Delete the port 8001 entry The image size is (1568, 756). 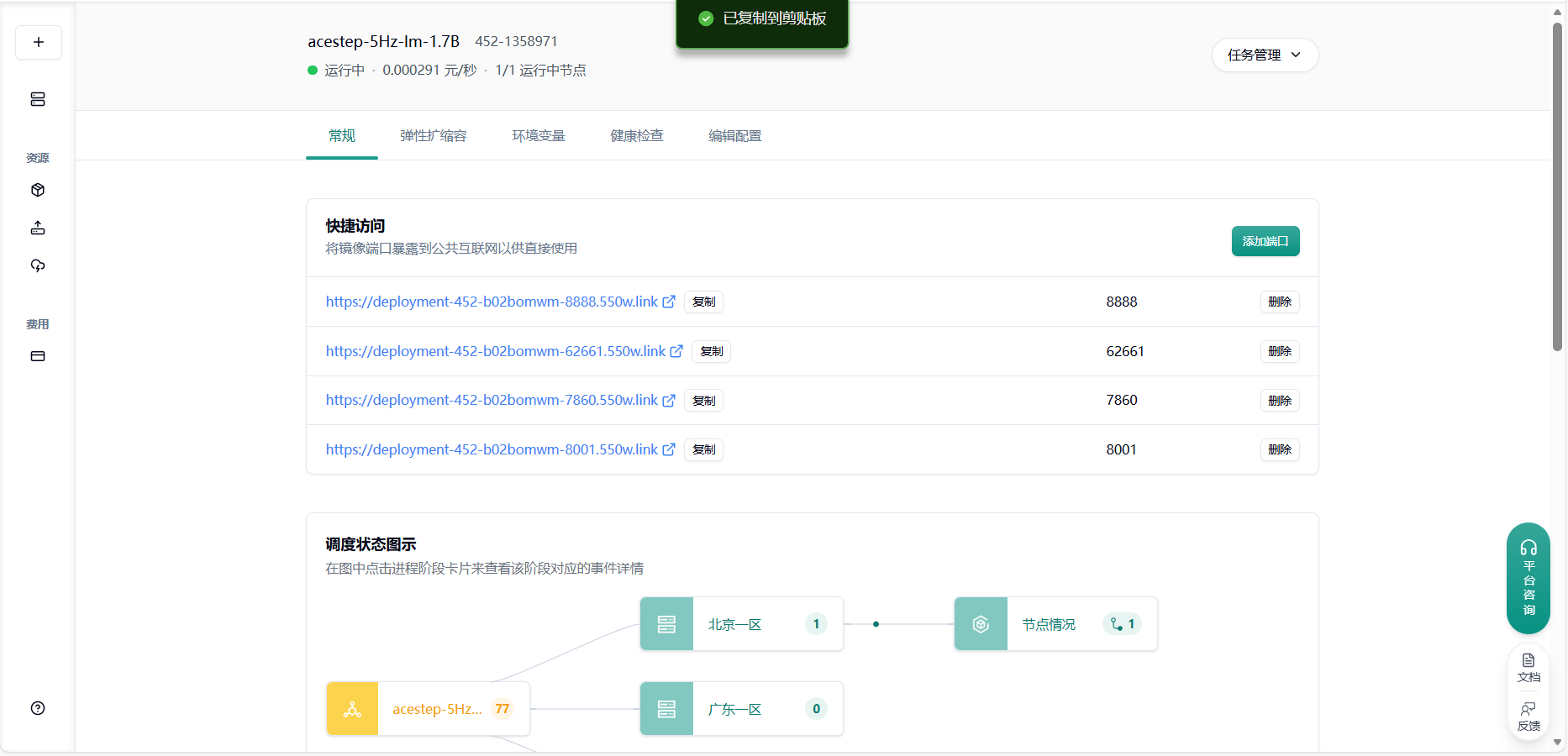pyautogui.click(x=1280, y=449)
